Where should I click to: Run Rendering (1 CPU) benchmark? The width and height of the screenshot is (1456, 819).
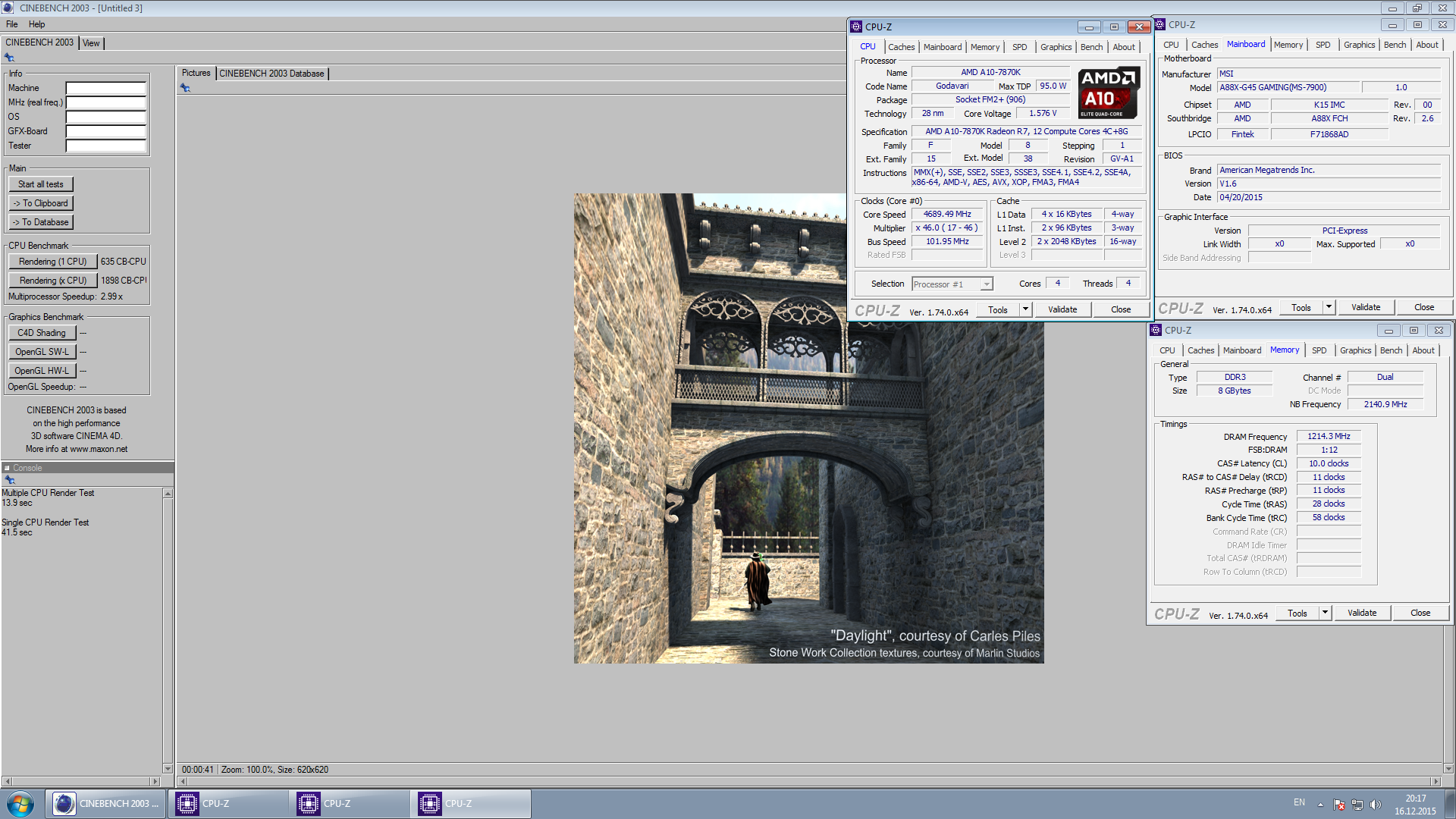[x=53, y=262]
